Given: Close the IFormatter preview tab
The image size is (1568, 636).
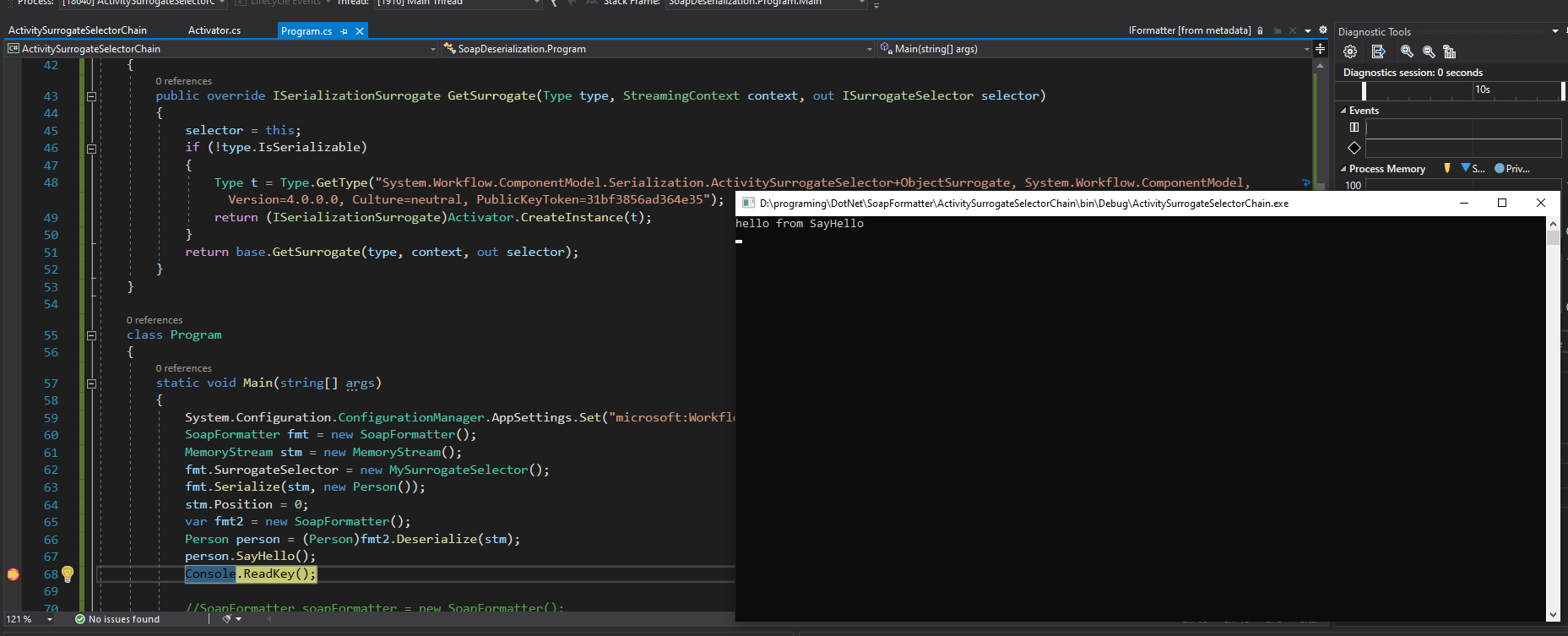Looking at the screenshot, I should coord(1293,30).
